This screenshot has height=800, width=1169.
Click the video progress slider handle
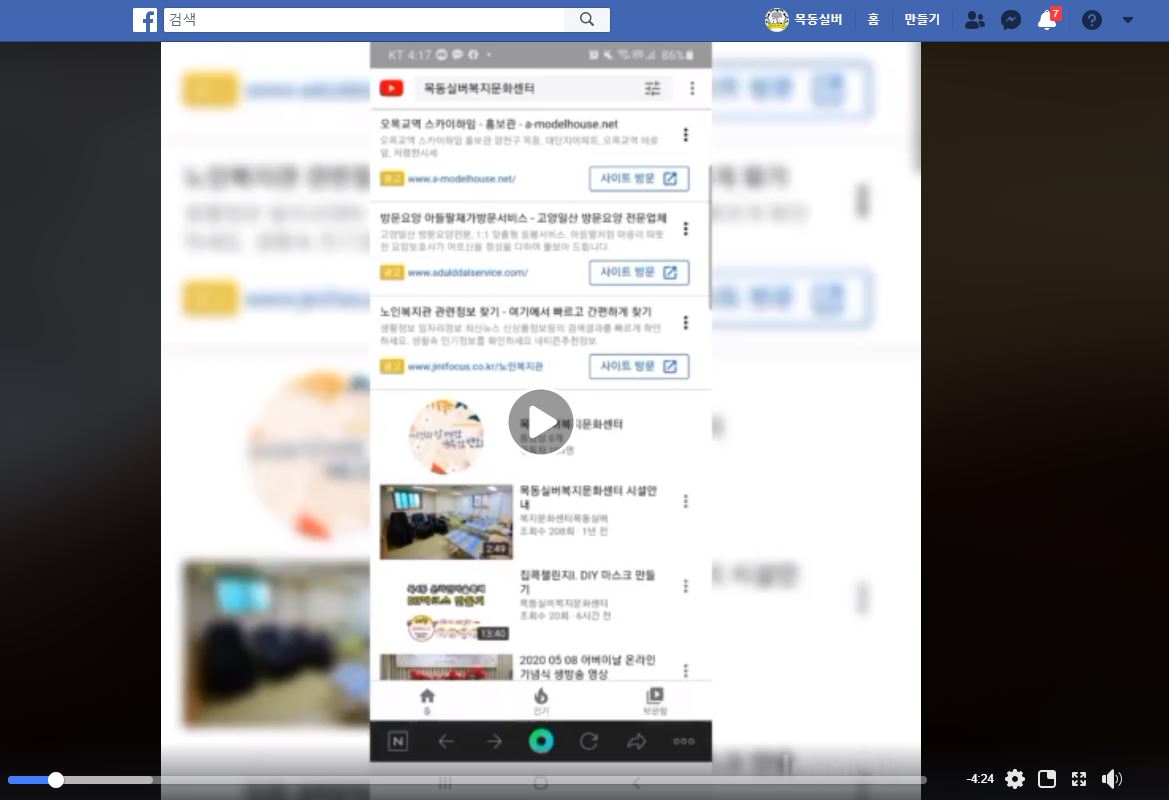[x=56, y=780]
